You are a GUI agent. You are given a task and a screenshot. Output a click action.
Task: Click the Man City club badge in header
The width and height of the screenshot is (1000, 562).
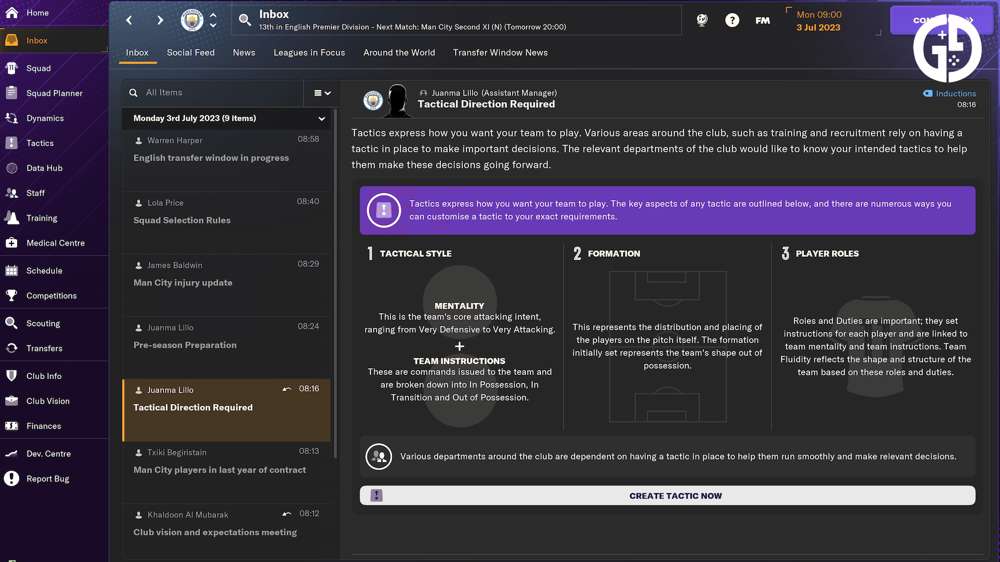click(192, 20)
